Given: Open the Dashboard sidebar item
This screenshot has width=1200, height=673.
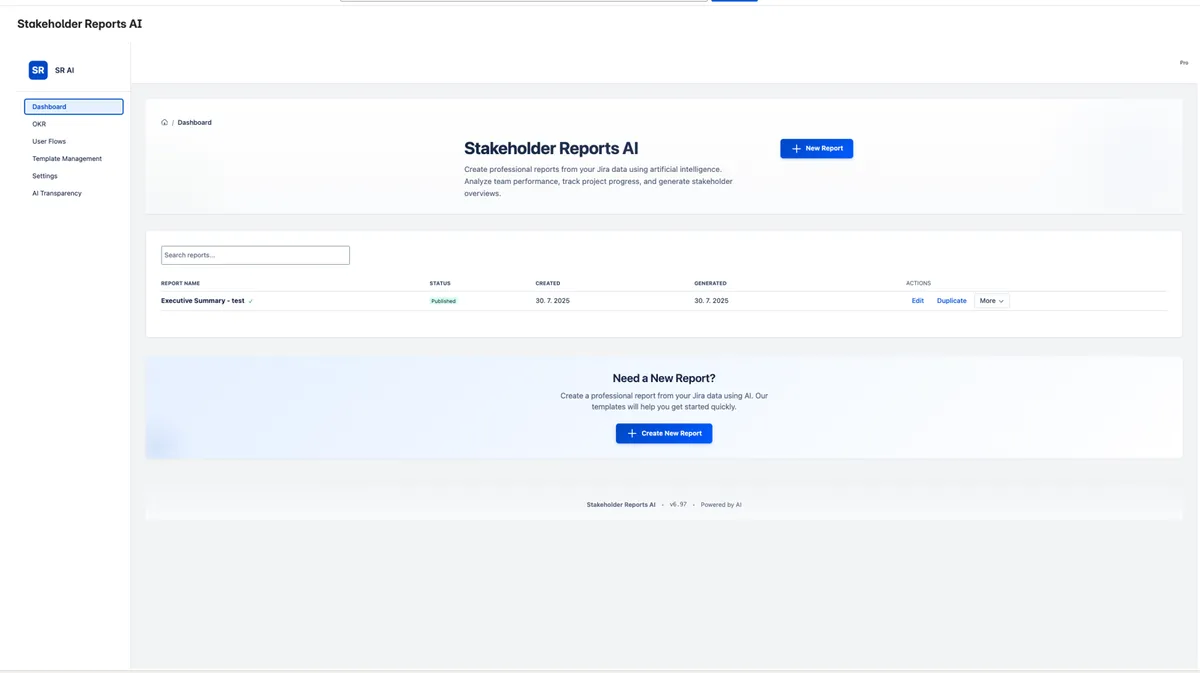Looking at the screenshot, I should 74,106.
